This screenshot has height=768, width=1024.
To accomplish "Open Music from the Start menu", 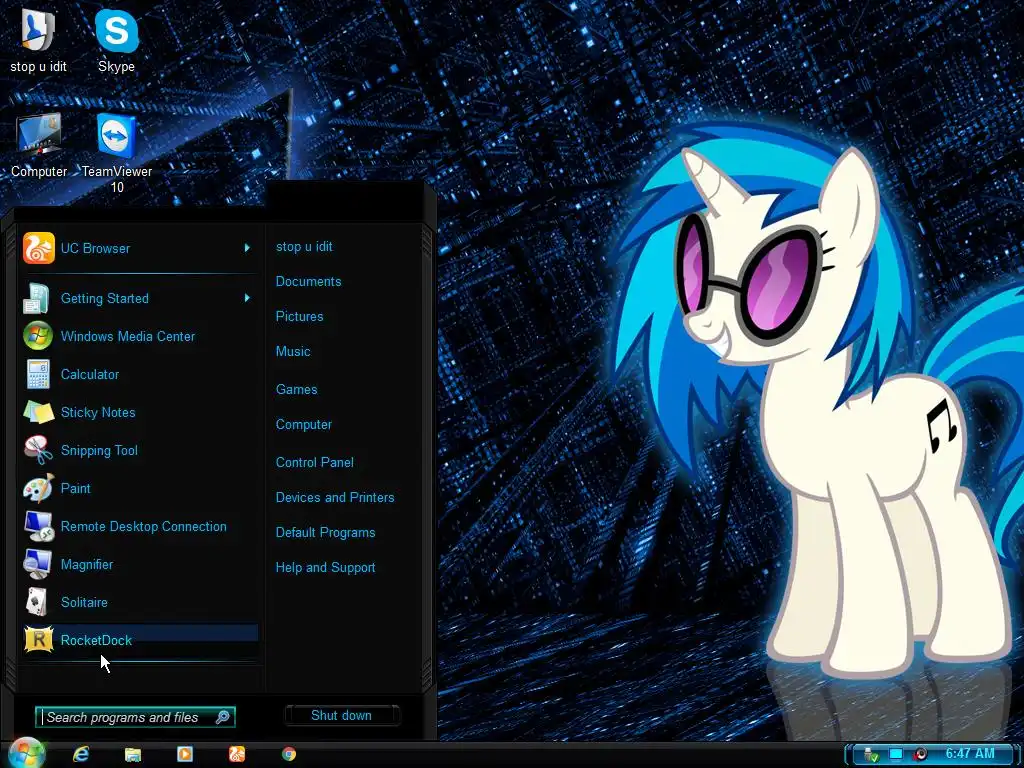I will pos(293,351).
